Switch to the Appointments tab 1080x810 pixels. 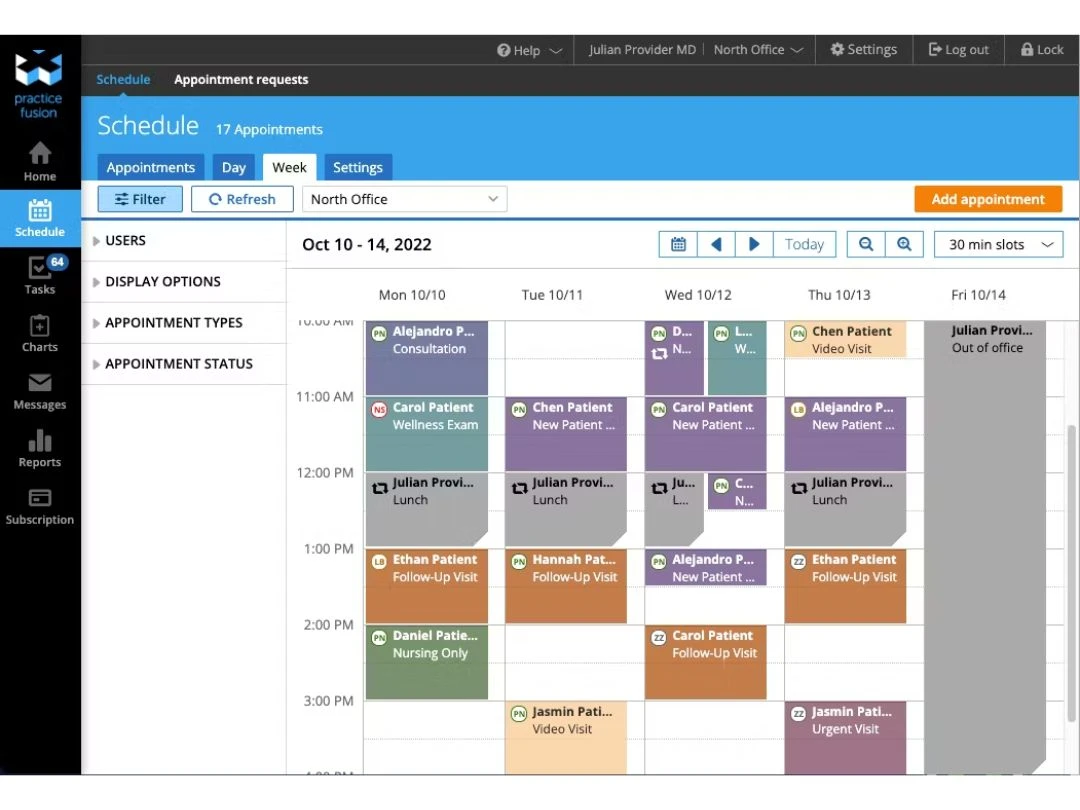[151, 167]
